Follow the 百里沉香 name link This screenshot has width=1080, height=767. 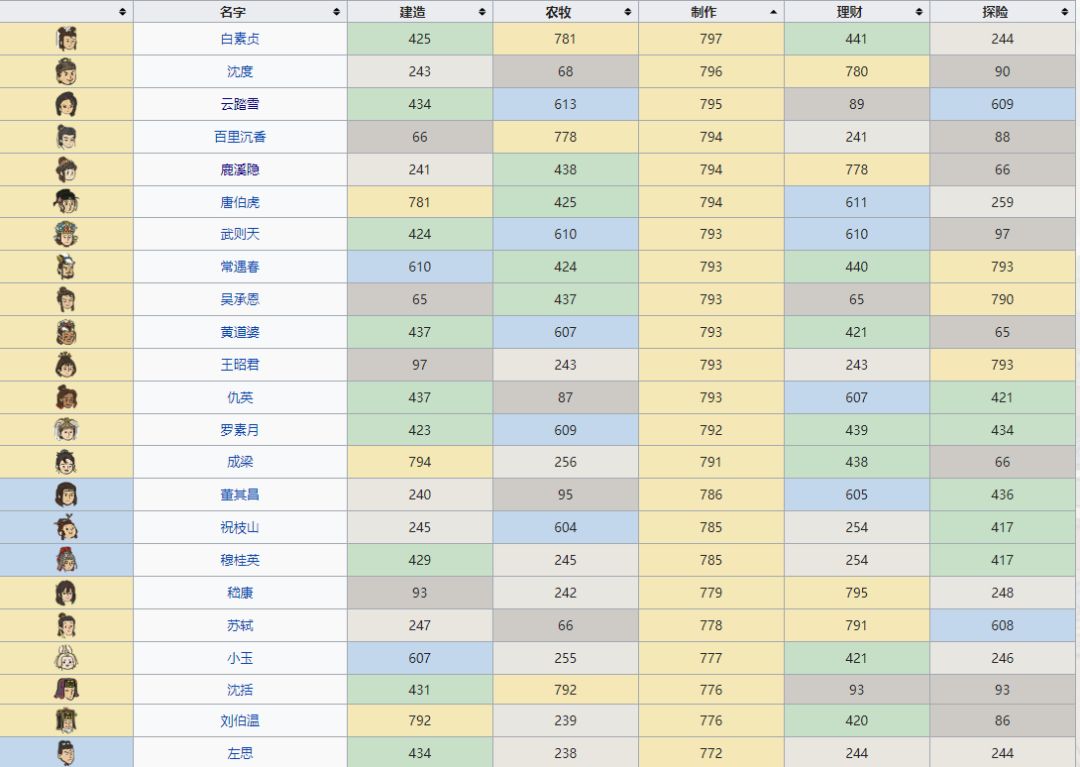click(x=240, y=137)
